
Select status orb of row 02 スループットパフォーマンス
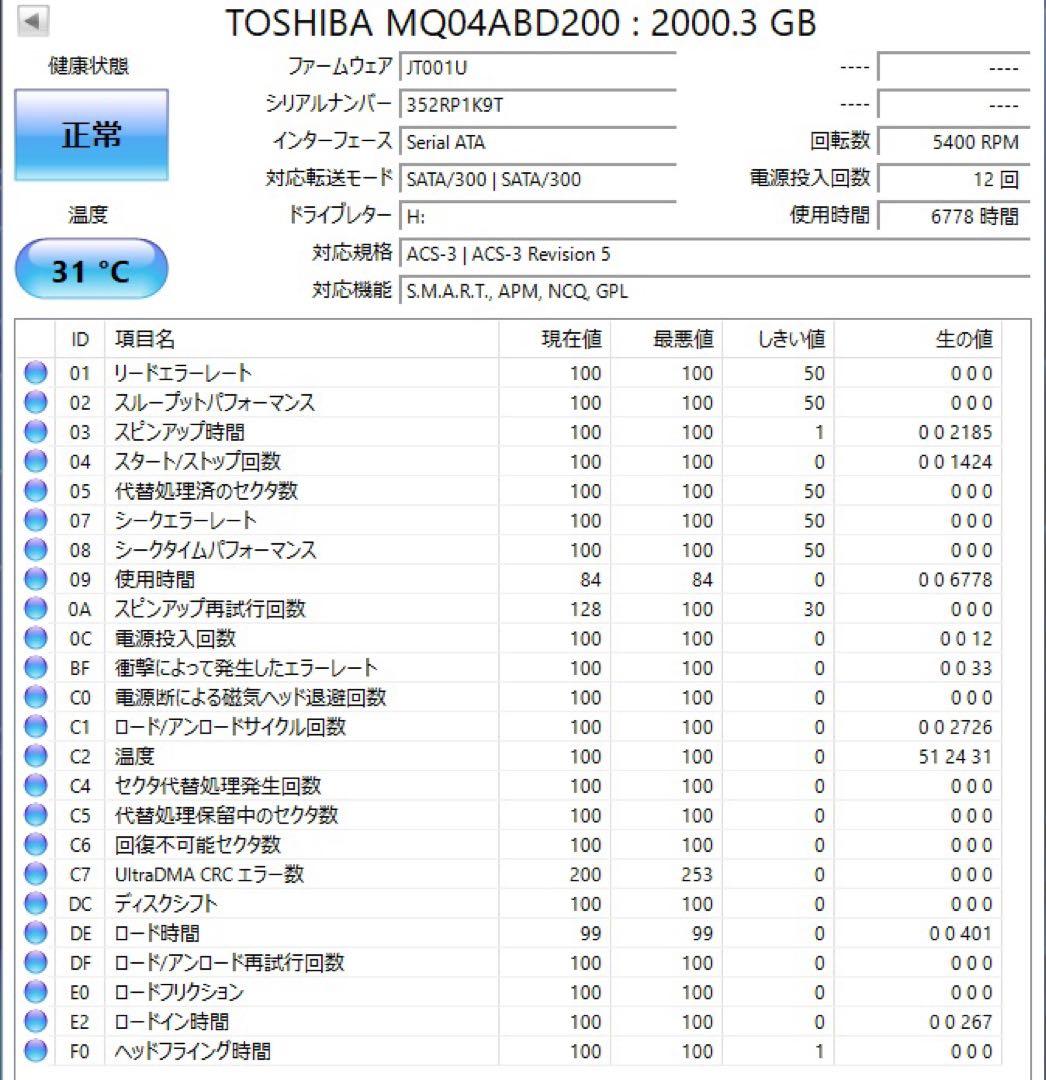pos(36,402)
